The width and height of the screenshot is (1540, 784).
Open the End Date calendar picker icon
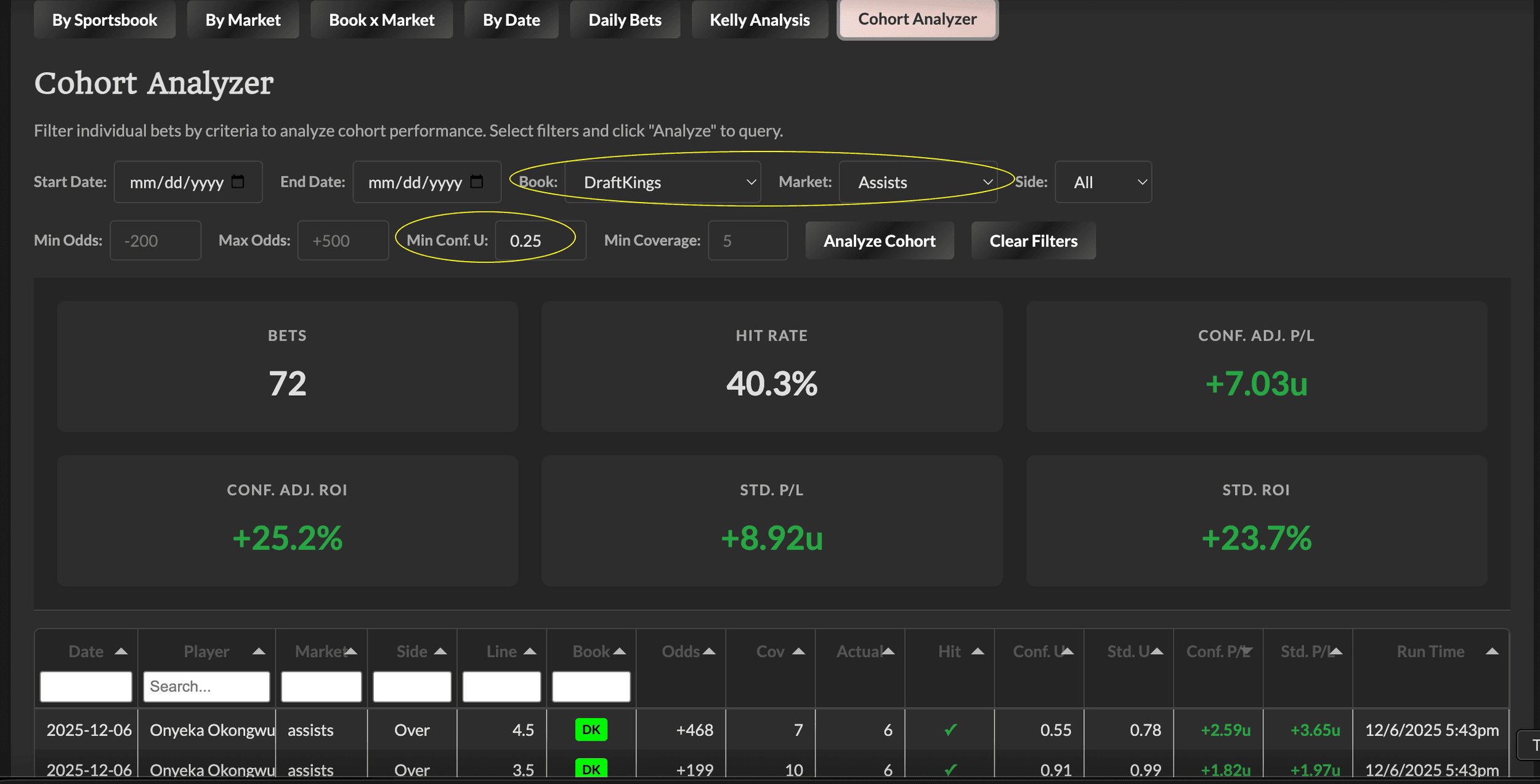[476, 182]
